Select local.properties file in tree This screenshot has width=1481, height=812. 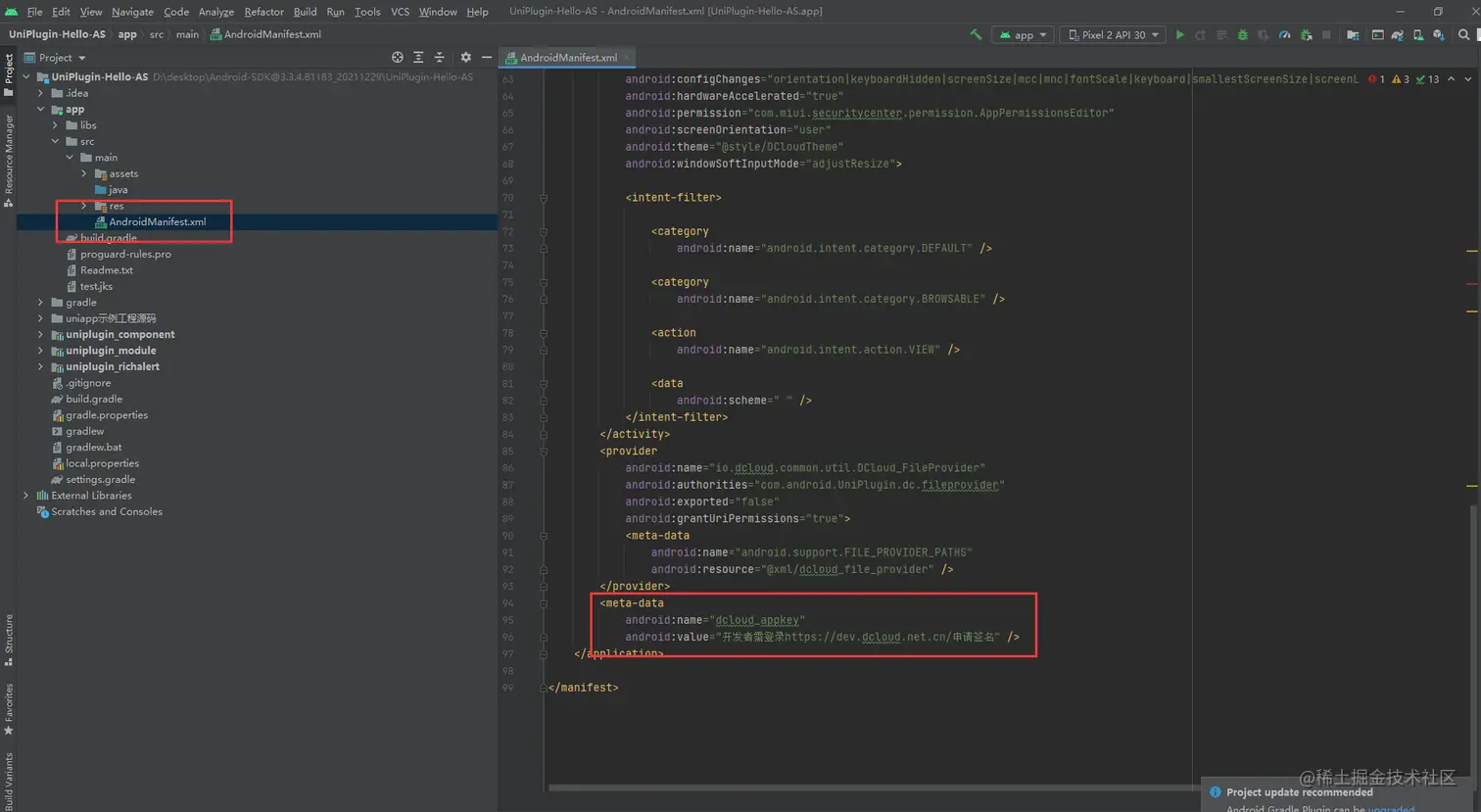(102, 463)
